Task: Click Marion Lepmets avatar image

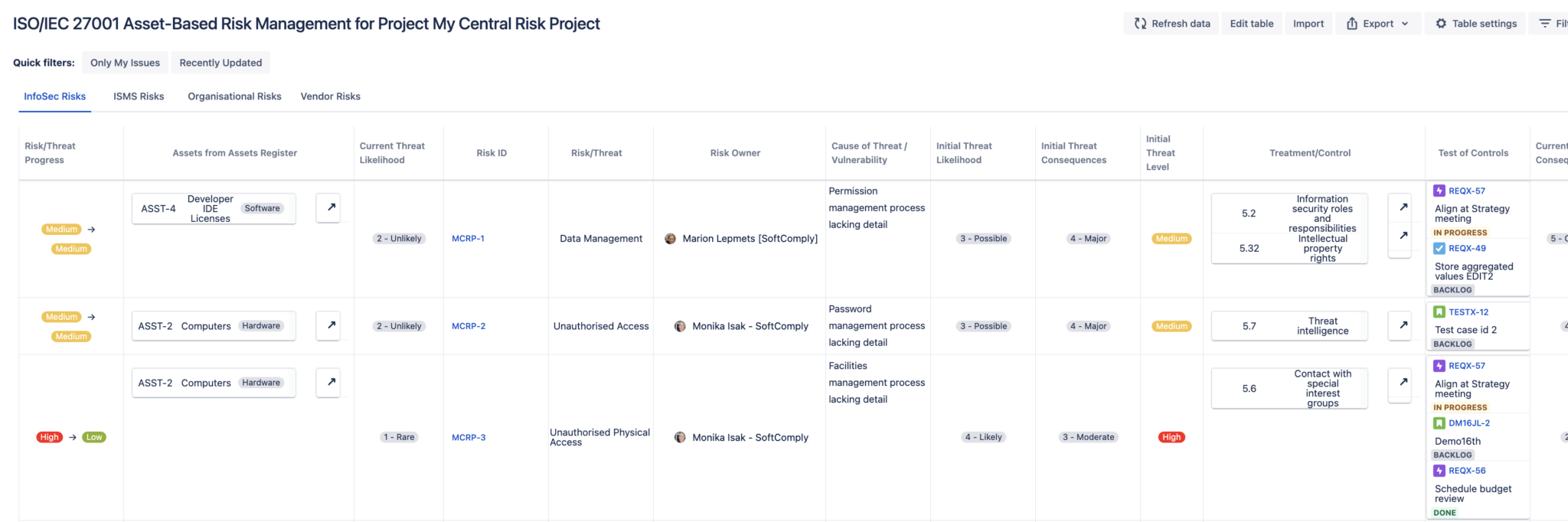Action: (x=670, y=239)
